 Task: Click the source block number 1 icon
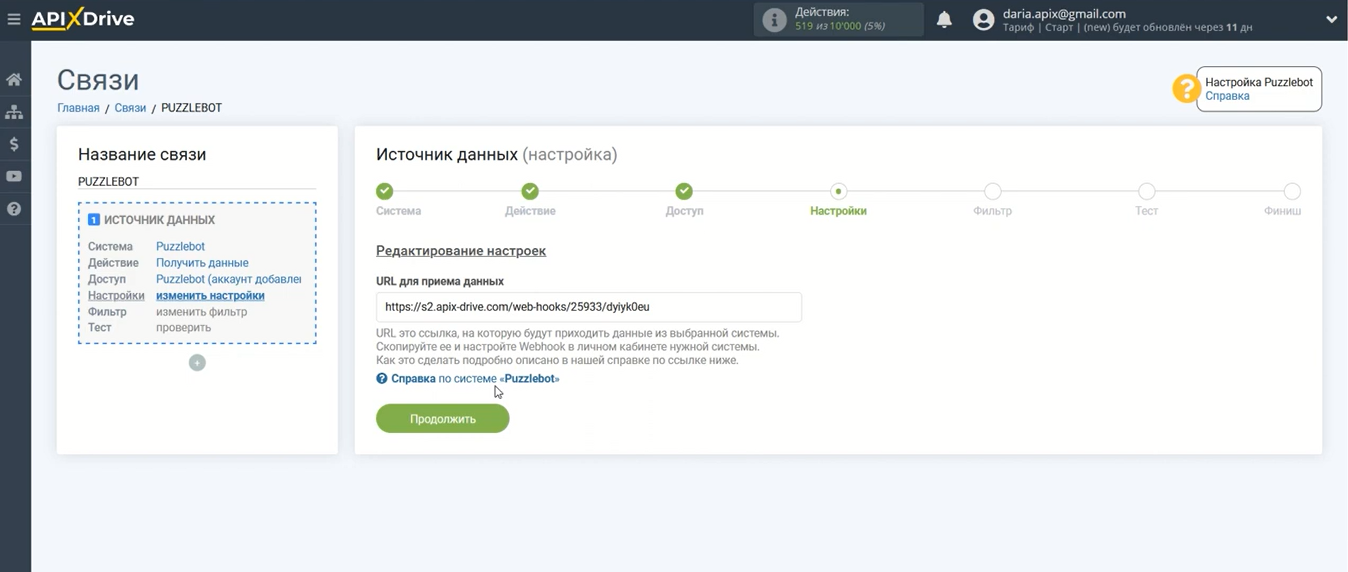pos(94,220)
